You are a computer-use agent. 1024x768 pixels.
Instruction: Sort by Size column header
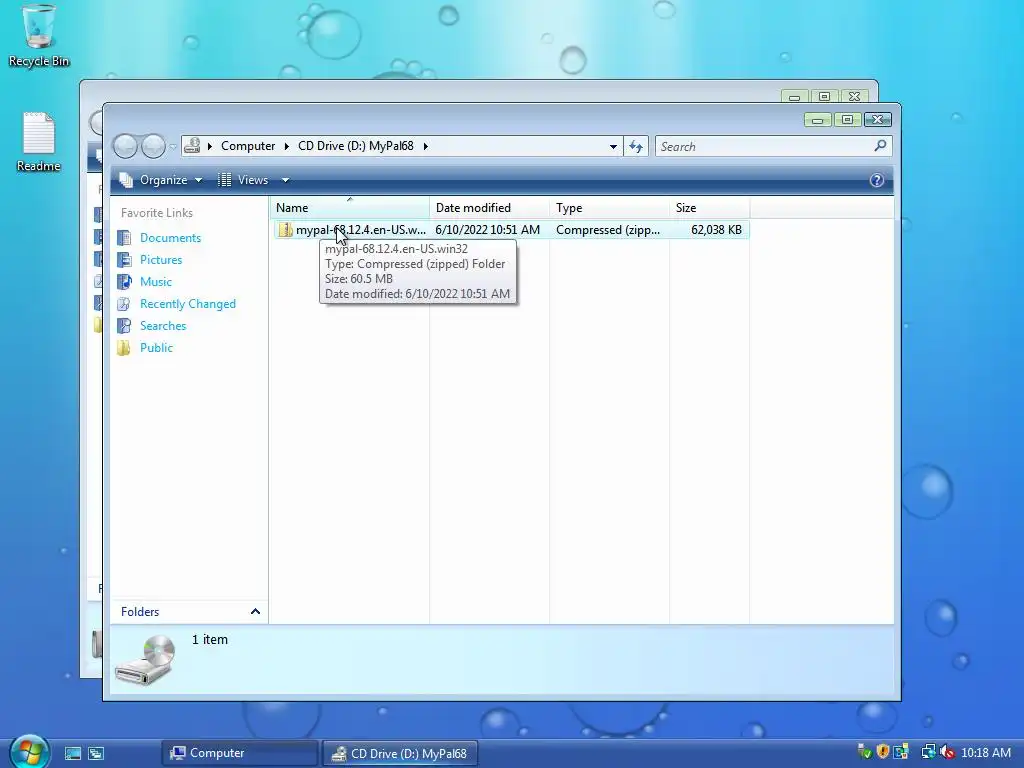[x=709, y=208]
